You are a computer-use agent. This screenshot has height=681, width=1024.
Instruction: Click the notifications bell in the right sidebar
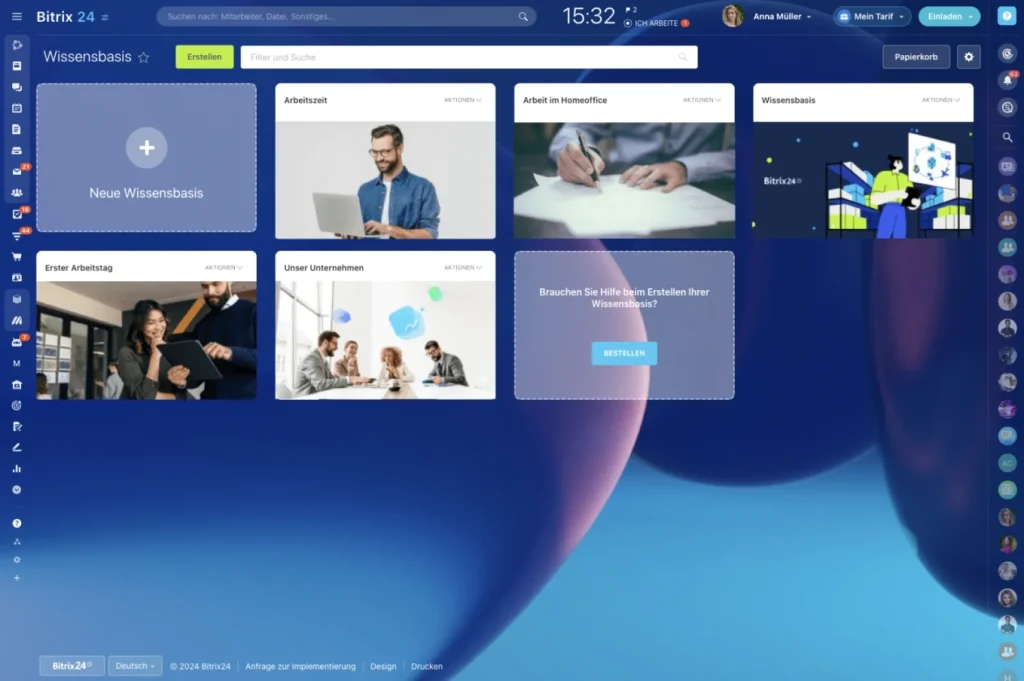1007,80
